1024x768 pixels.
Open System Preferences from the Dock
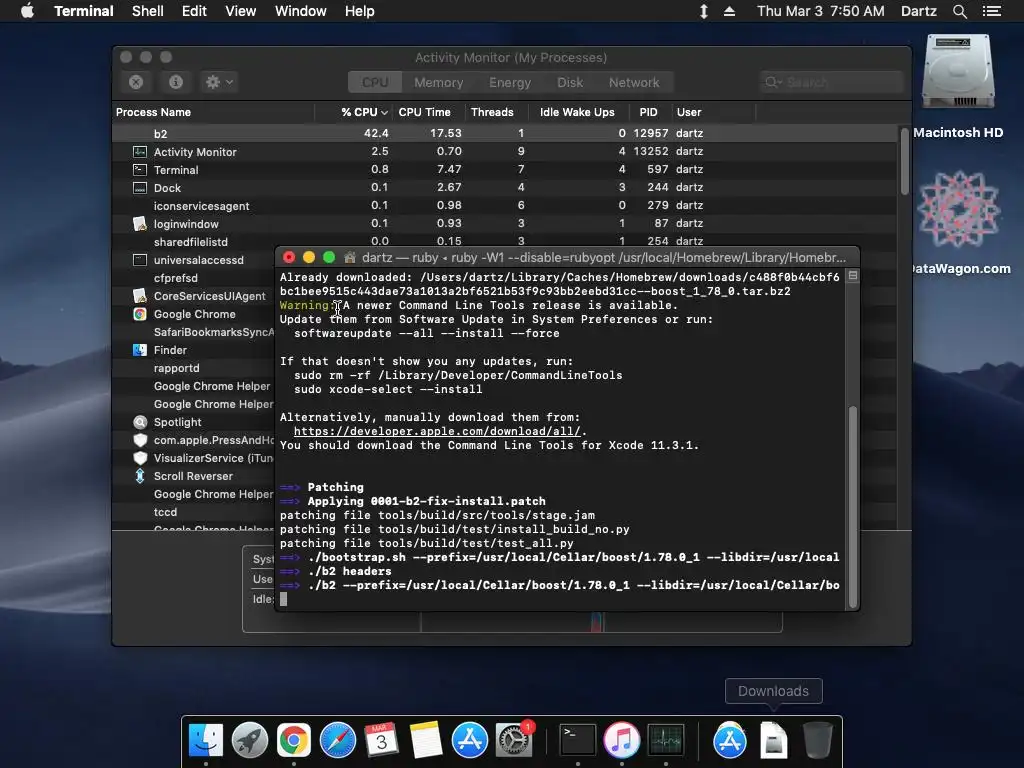pos(514,741)
